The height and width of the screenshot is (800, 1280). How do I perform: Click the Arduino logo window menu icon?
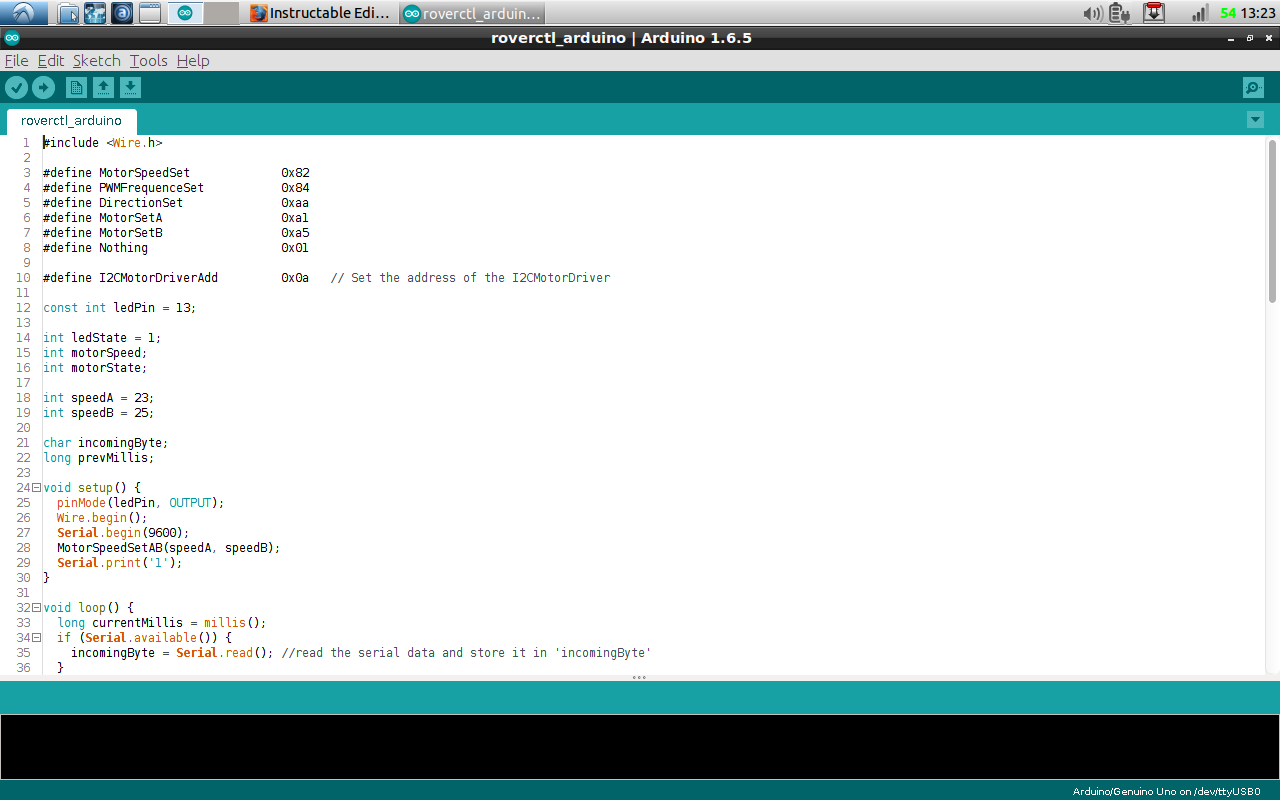tap(12, 38)
